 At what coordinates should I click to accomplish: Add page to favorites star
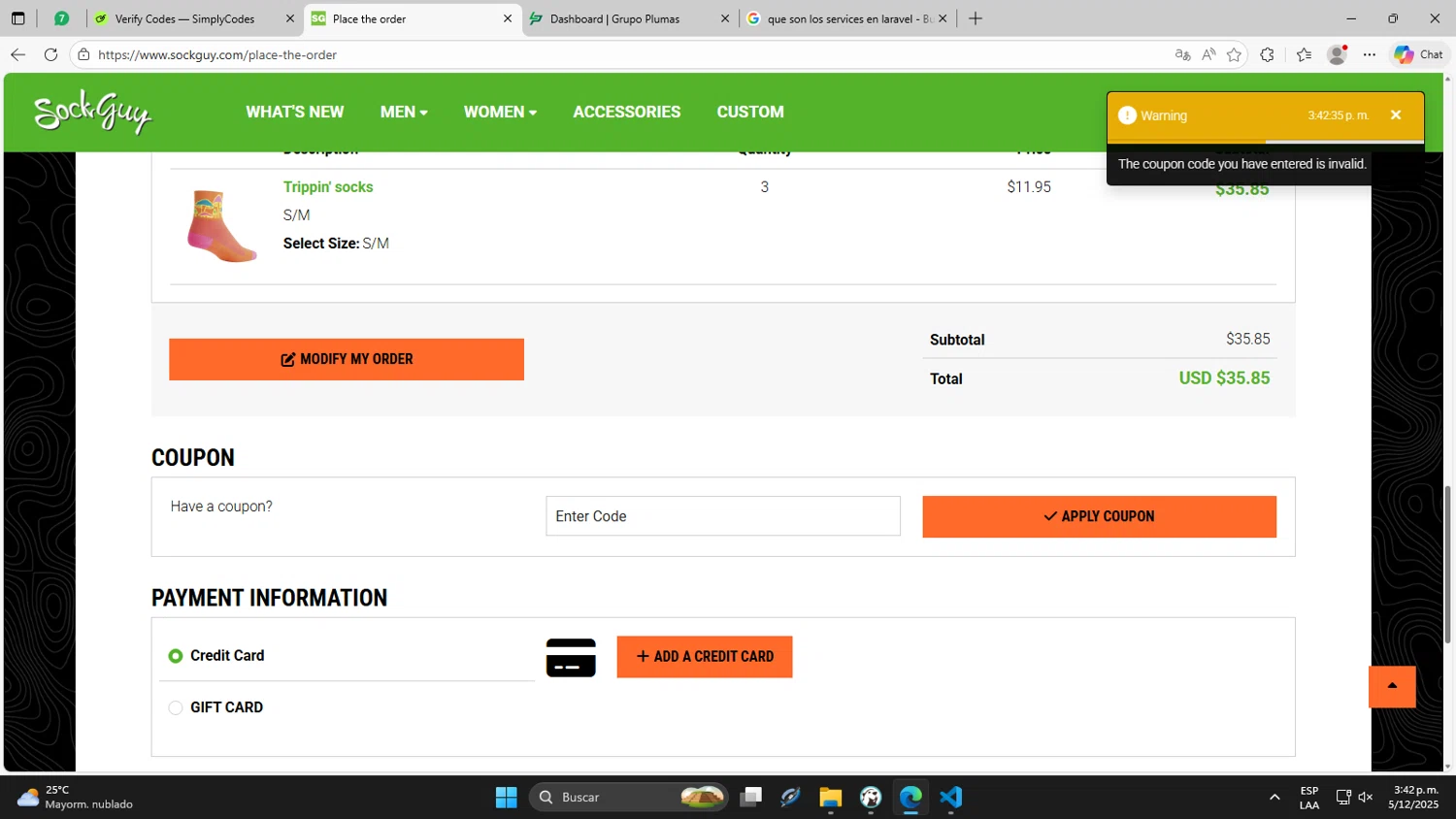(x=1234, y=54)
